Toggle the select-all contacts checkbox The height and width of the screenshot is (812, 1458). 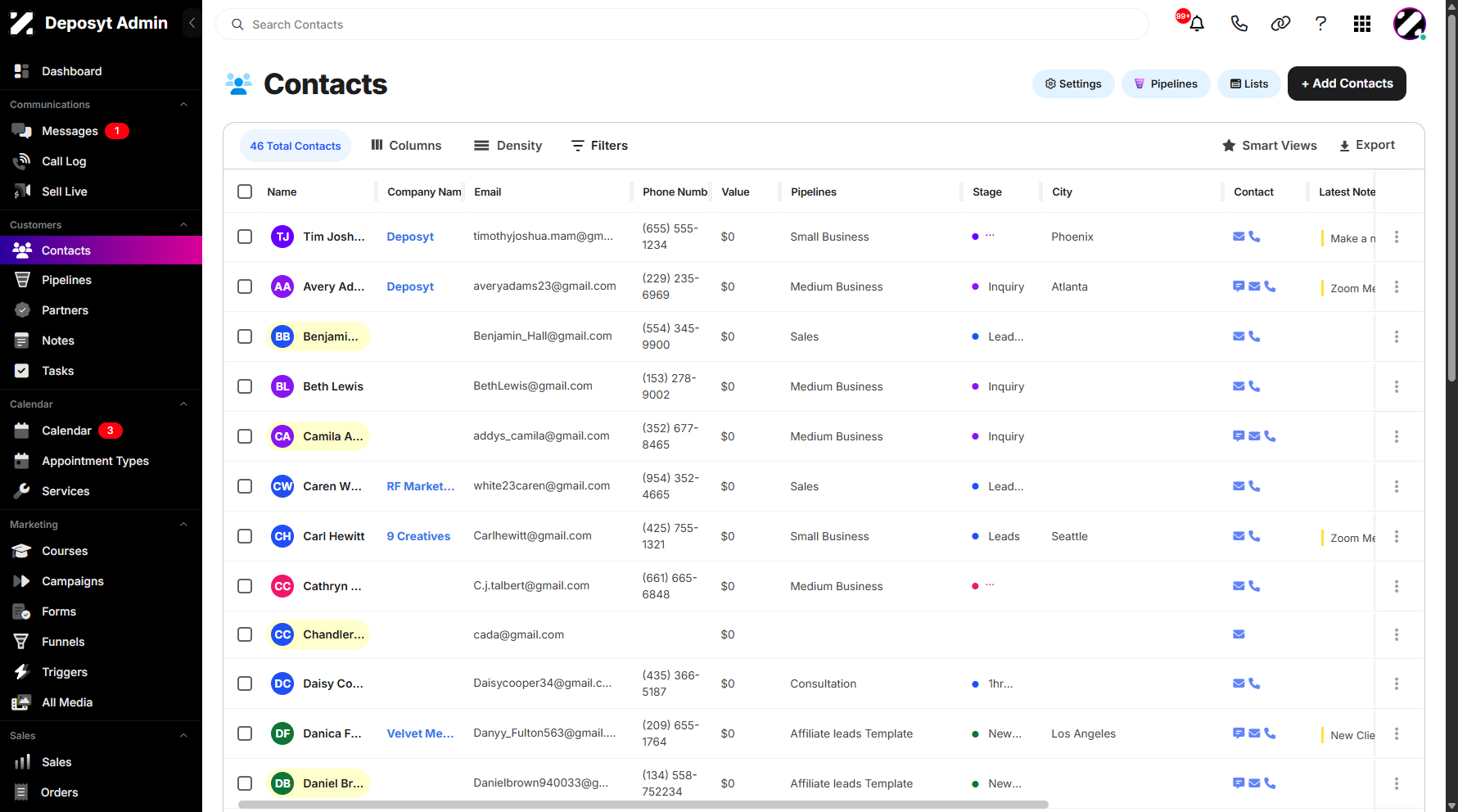tap(245, 192)
